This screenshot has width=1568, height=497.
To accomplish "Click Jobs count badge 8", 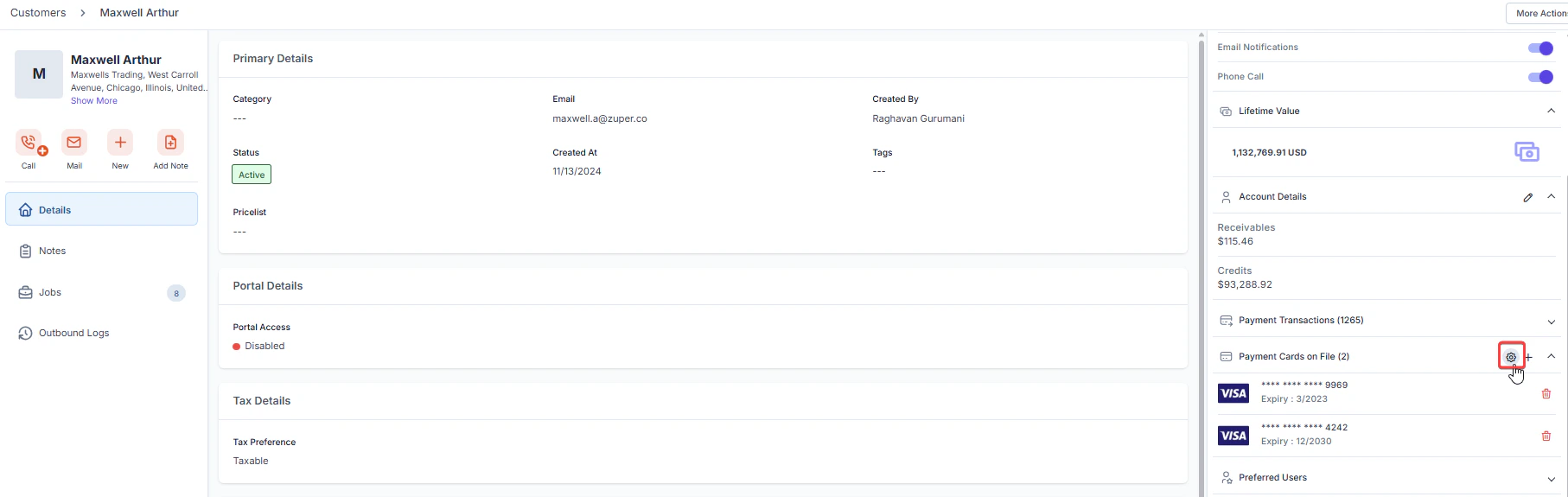I will (x=176, y=293).
